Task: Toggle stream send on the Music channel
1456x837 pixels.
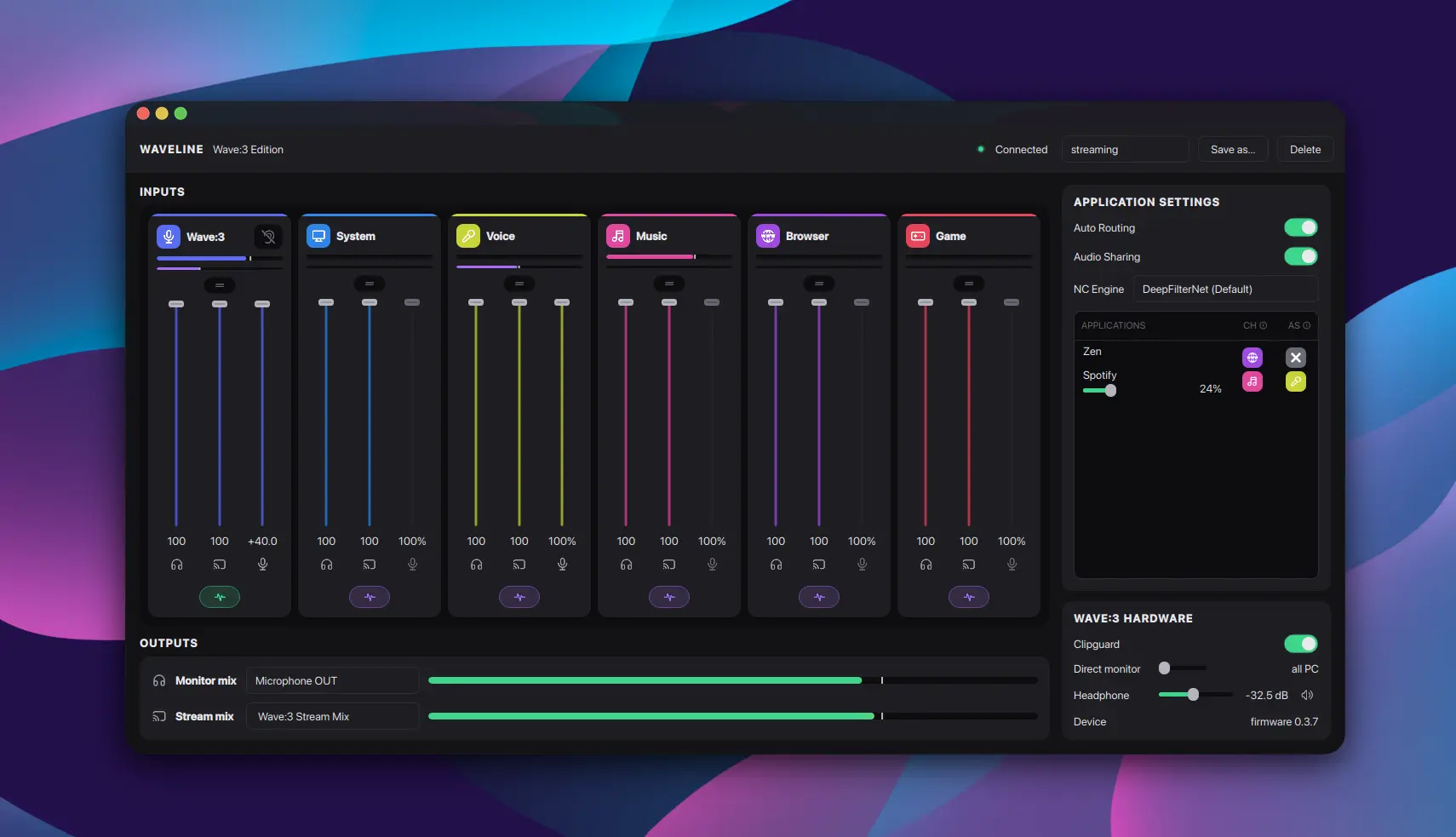Action: (x=669, y=565)
